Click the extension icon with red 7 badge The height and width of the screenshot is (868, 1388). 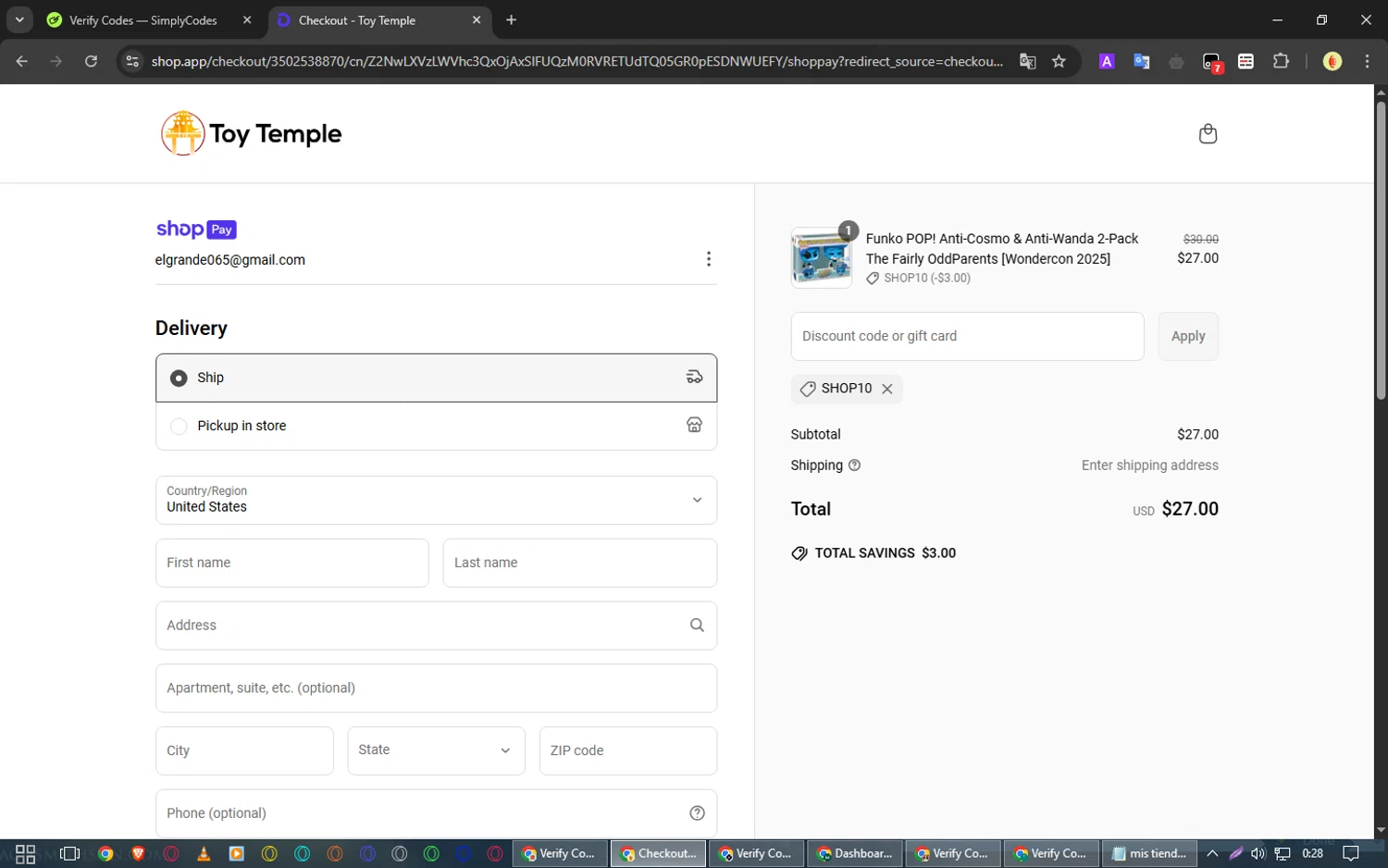coord(1212,62)
